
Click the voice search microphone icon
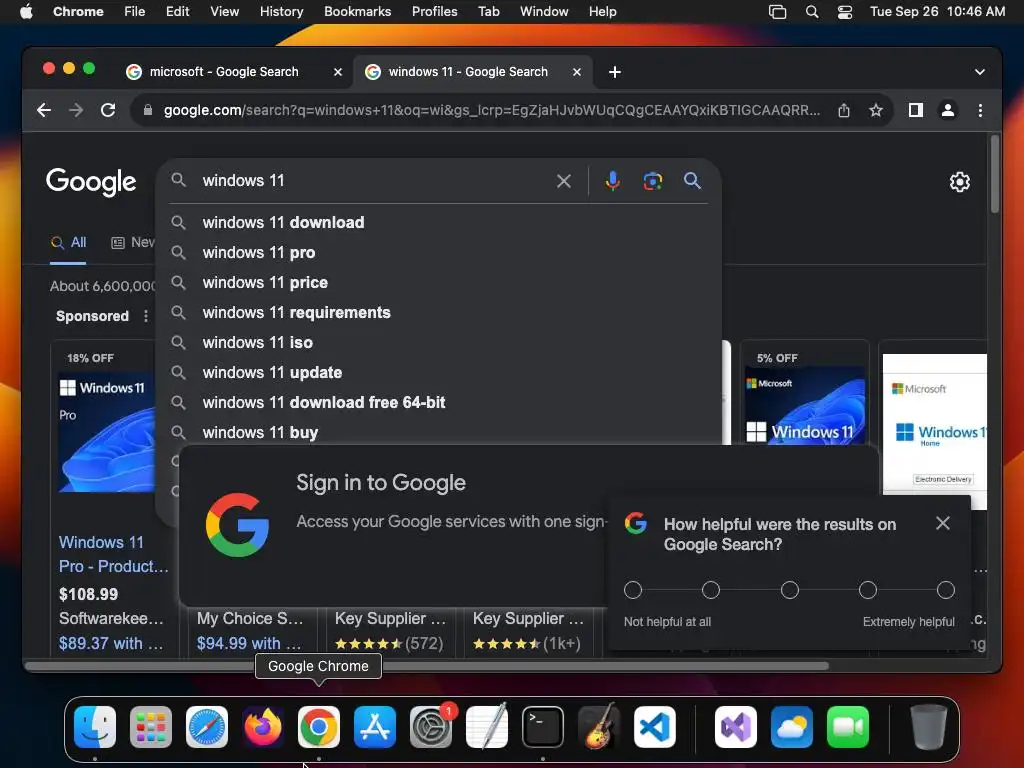click(612, 181)
